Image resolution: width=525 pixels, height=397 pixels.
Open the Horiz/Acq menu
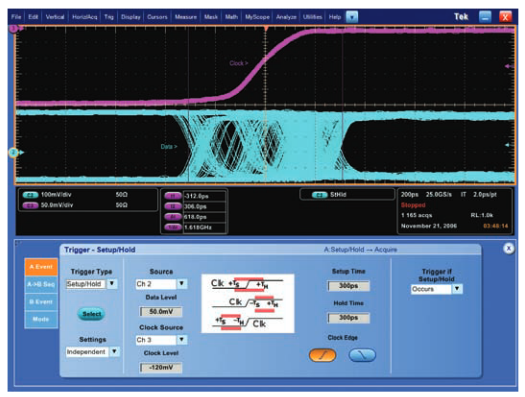(x=84, y=17)
